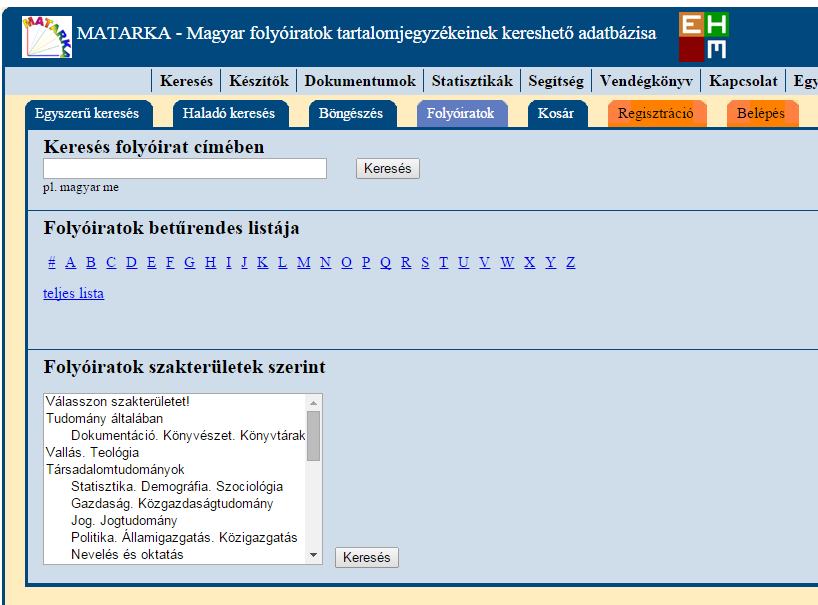Screen dimensions: 818x605
Task: Select 'Dokumentáció. Könyvészet. Könyvtárak' option
Action: [x=175, y=435]
